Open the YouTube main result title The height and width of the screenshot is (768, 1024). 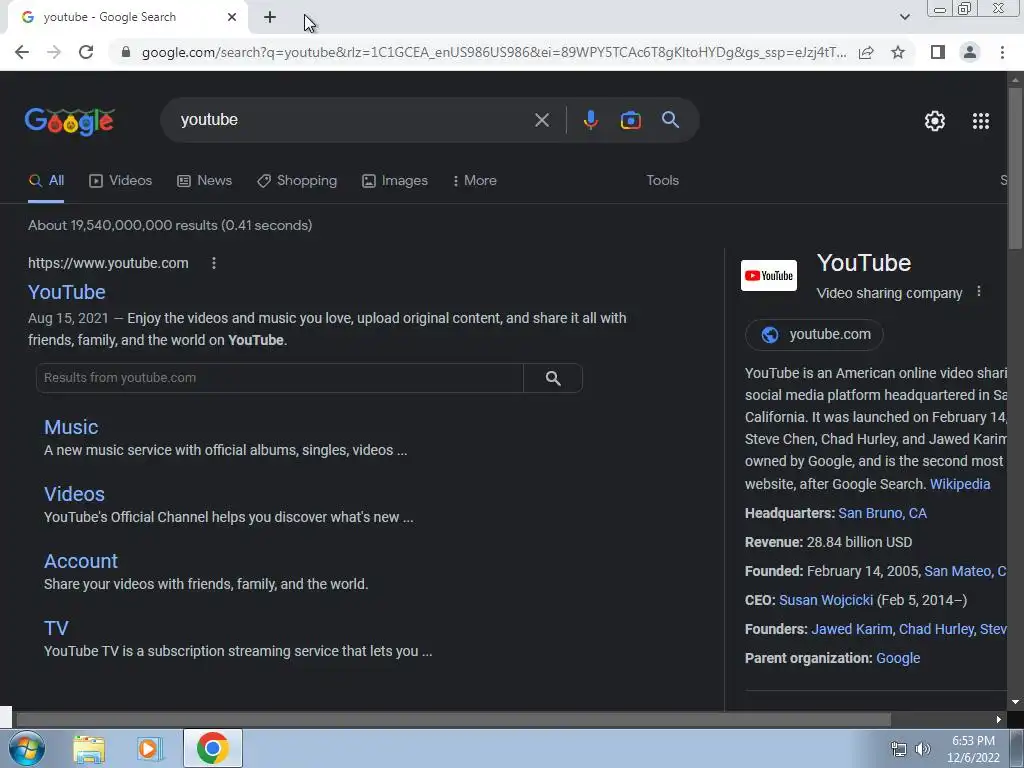(67, 292)
